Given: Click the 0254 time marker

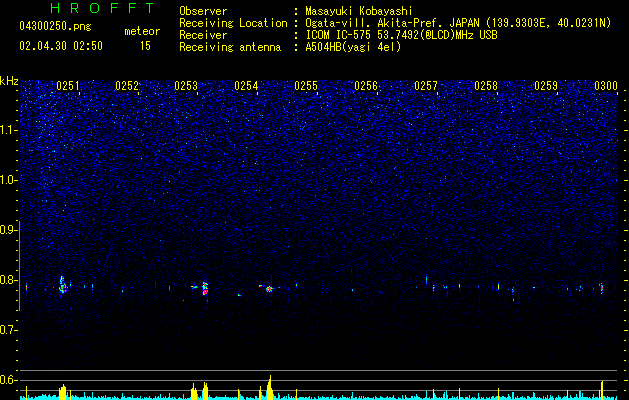Looking at the screenshot, I should [246, 86].
